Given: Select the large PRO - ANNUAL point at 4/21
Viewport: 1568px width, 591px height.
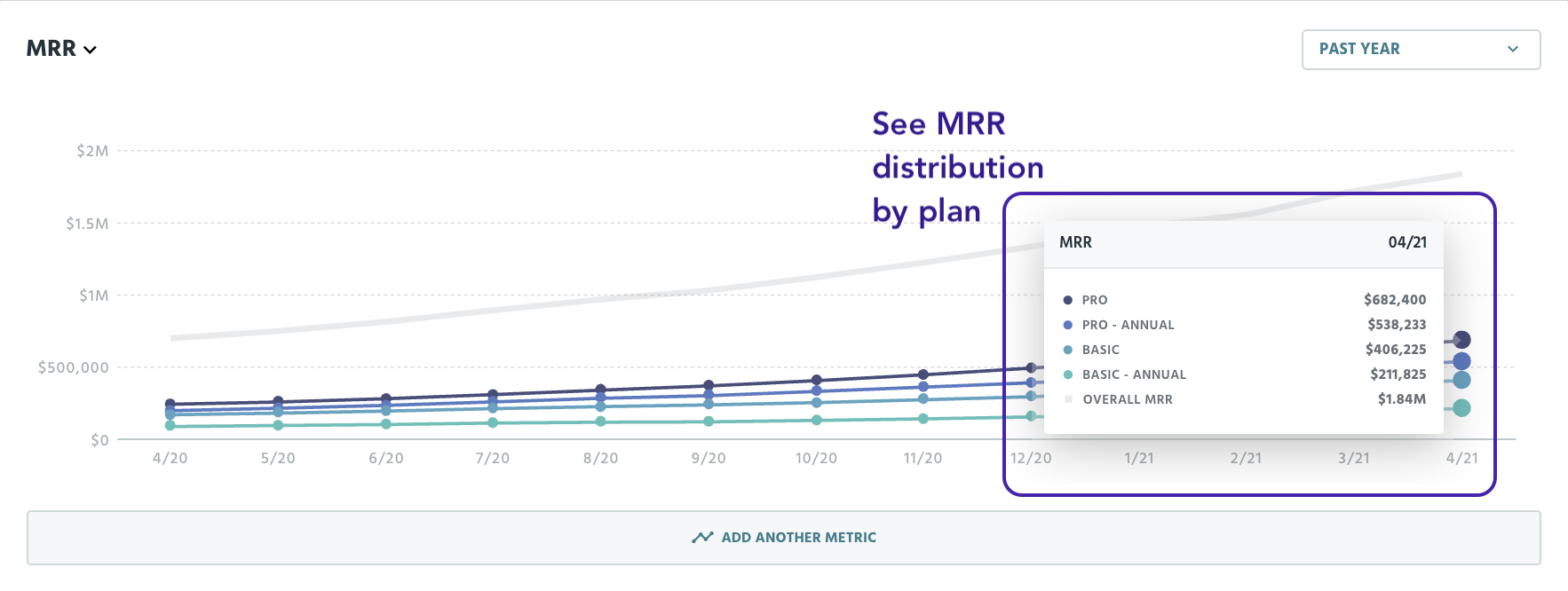Looking at the screenshot, I should 1461,361.
